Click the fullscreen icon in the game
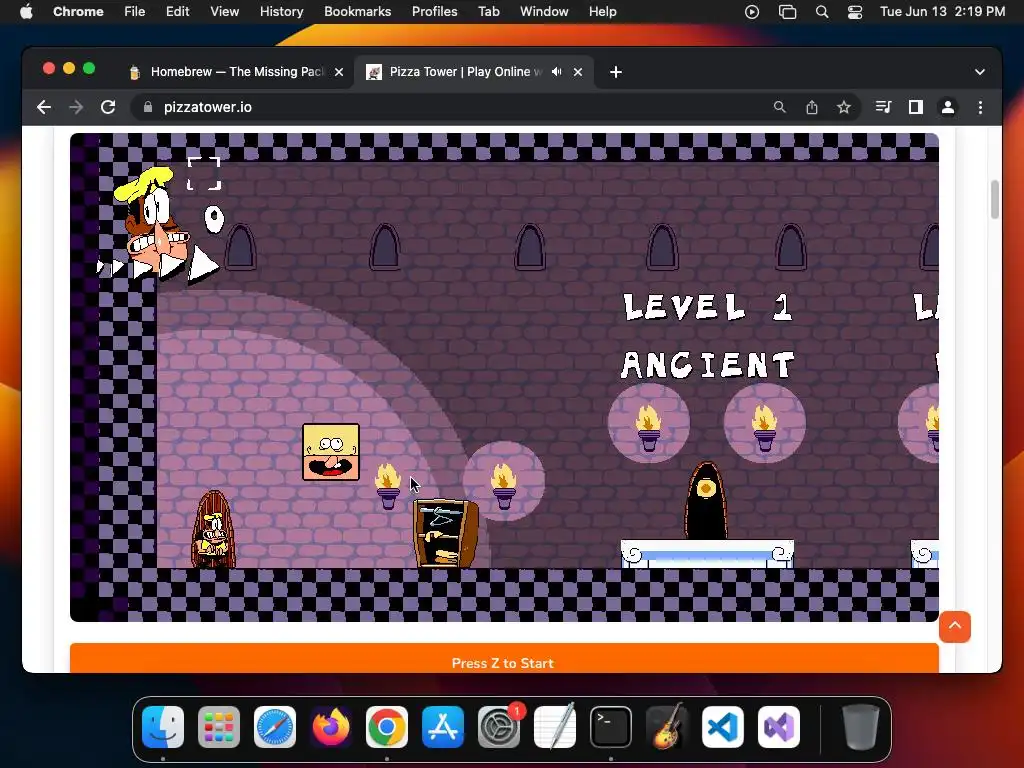The width and height of the screenshot is (1024, 768). (x=204, y=174)
